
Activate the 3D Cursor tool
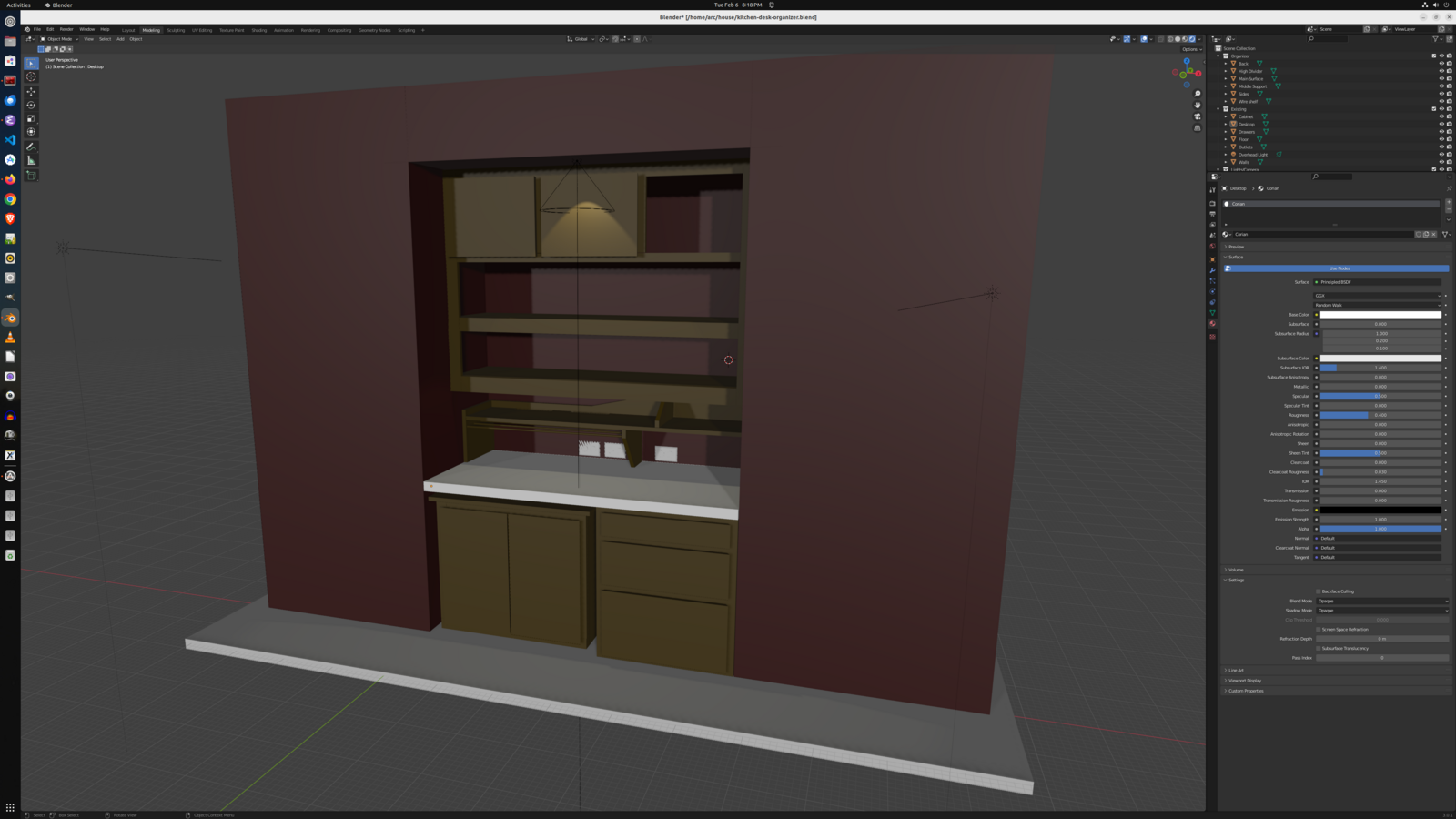(x=31, y=77)
